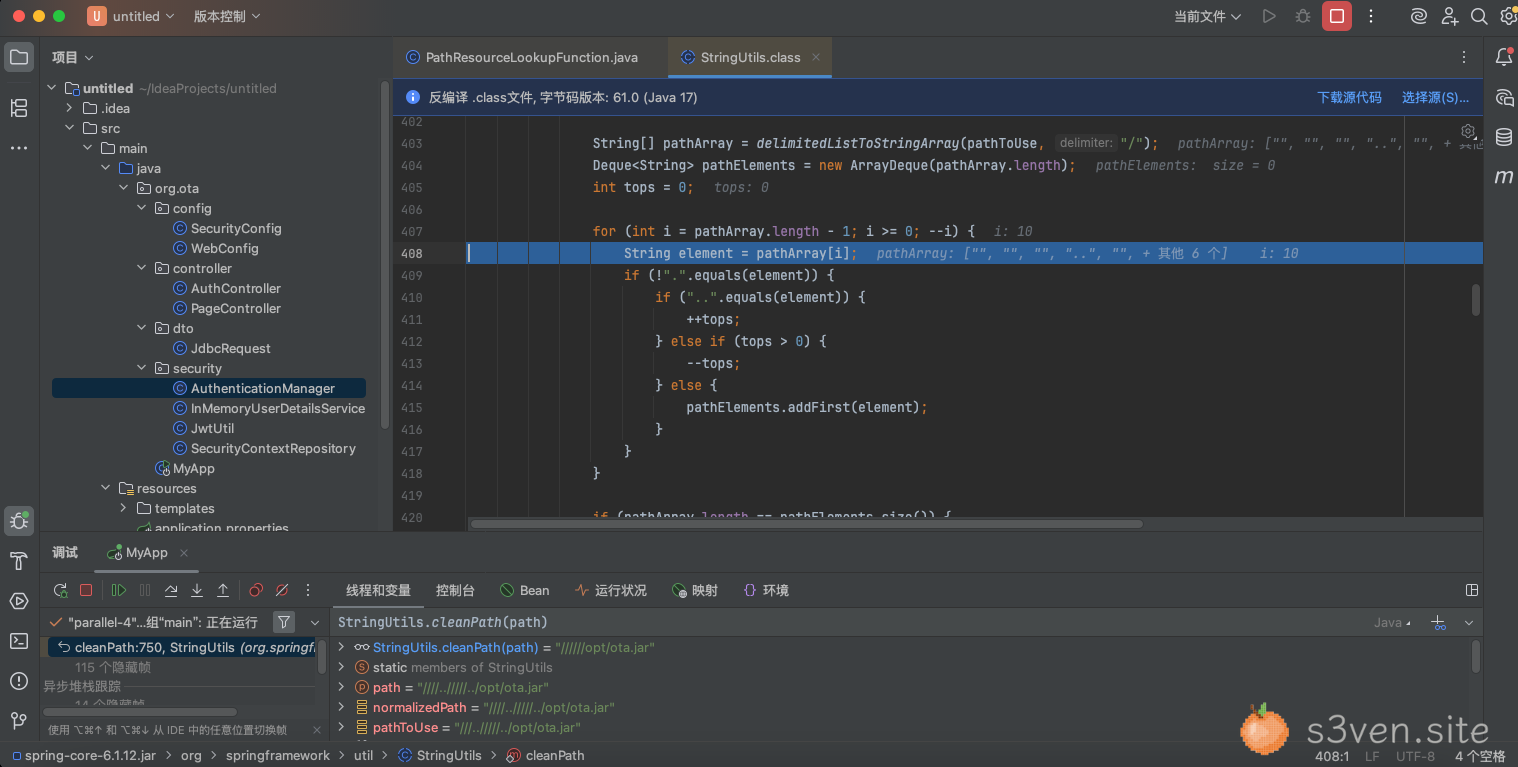Switch to 环境 tab
Image resolution: width=1518 pixels, height=767 pixels.
765,590
